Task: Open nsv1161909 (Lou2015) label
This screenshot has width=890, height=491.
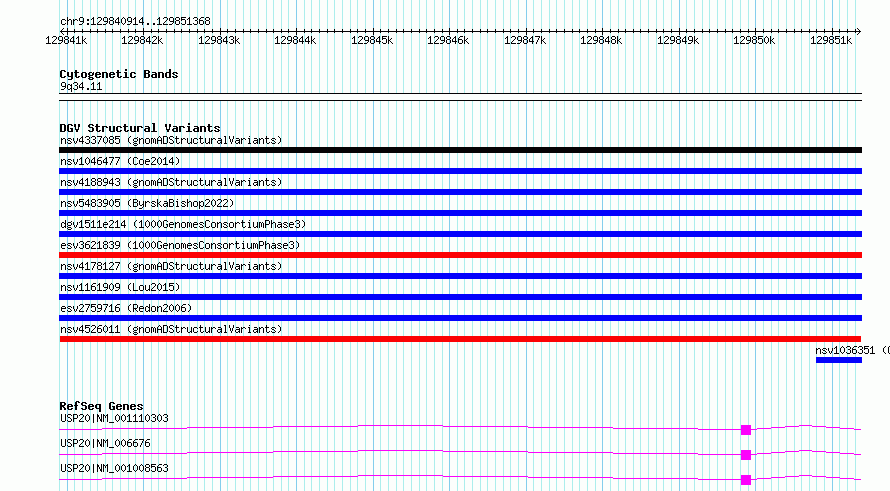Action: click(120, 287)
